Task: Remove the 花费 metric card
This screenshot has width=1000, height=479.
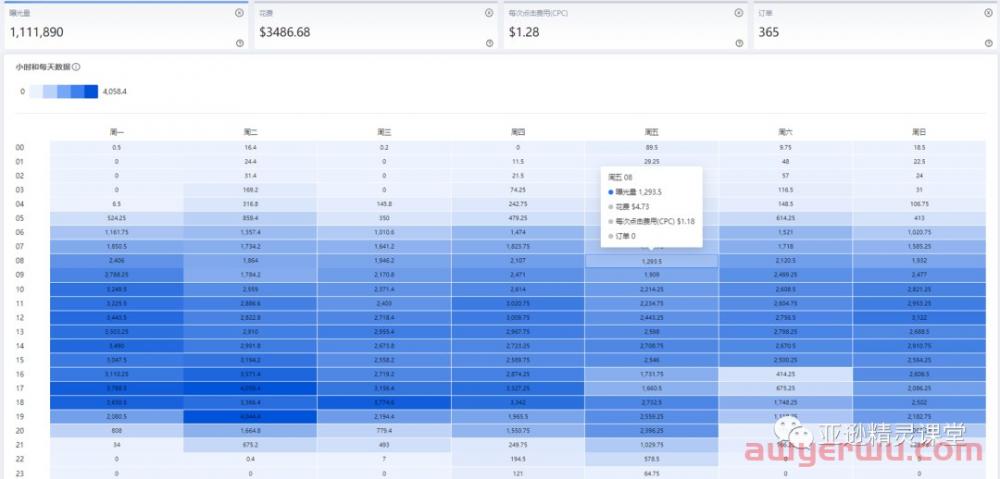Action: pyautogui.click(x=489, y=13)
